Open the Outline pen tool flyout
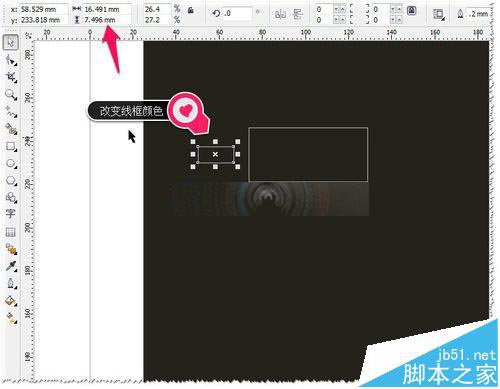500x389 pixels. point(11,283)
